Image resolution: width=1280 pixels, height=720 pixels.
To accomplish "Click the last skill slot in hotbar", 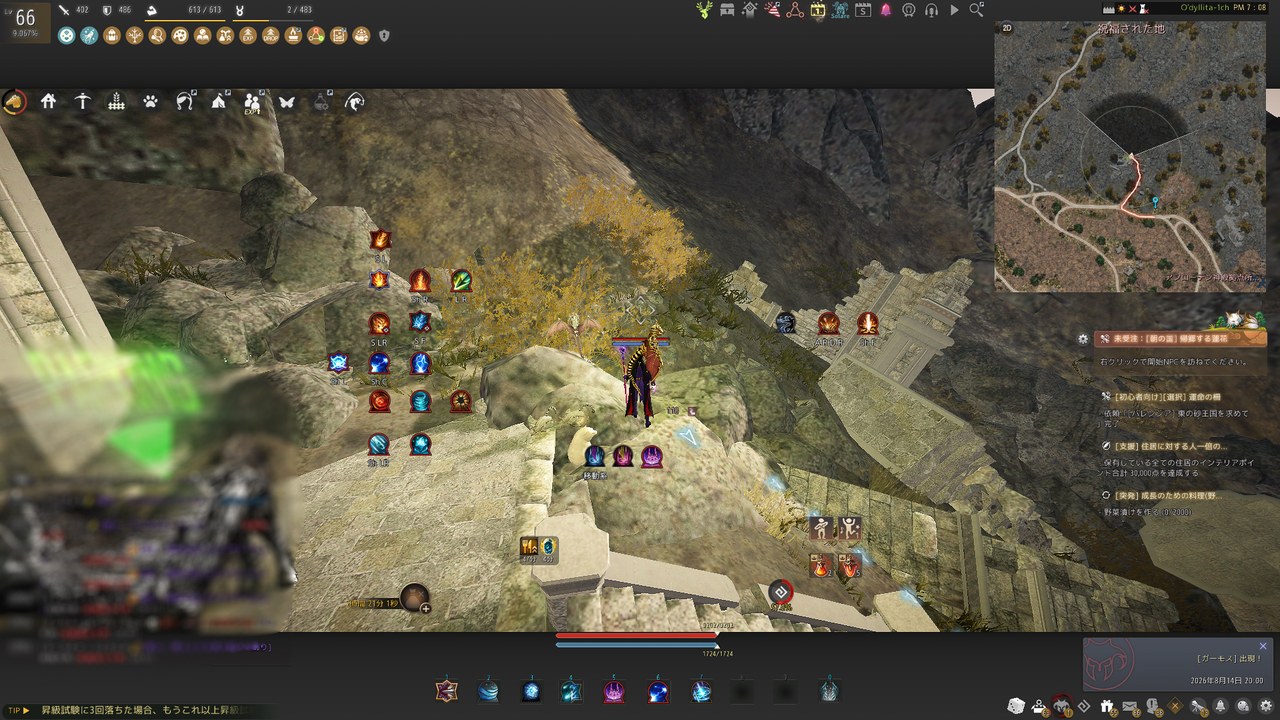I will pyautogui.click(x=828, y=690).
